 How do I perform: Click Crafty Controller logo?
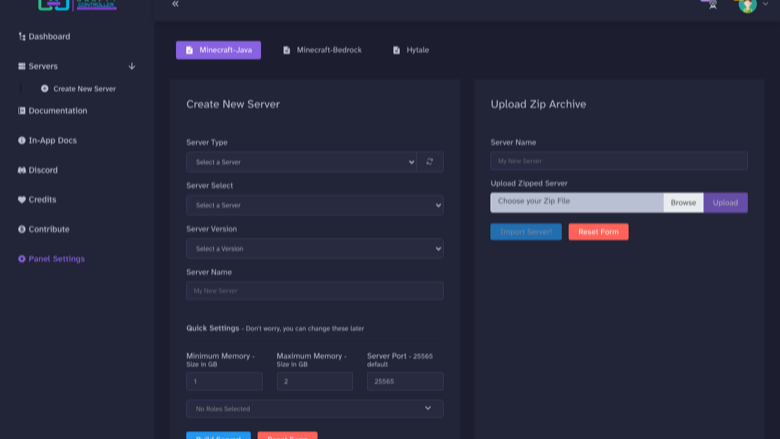pos(78,5)
